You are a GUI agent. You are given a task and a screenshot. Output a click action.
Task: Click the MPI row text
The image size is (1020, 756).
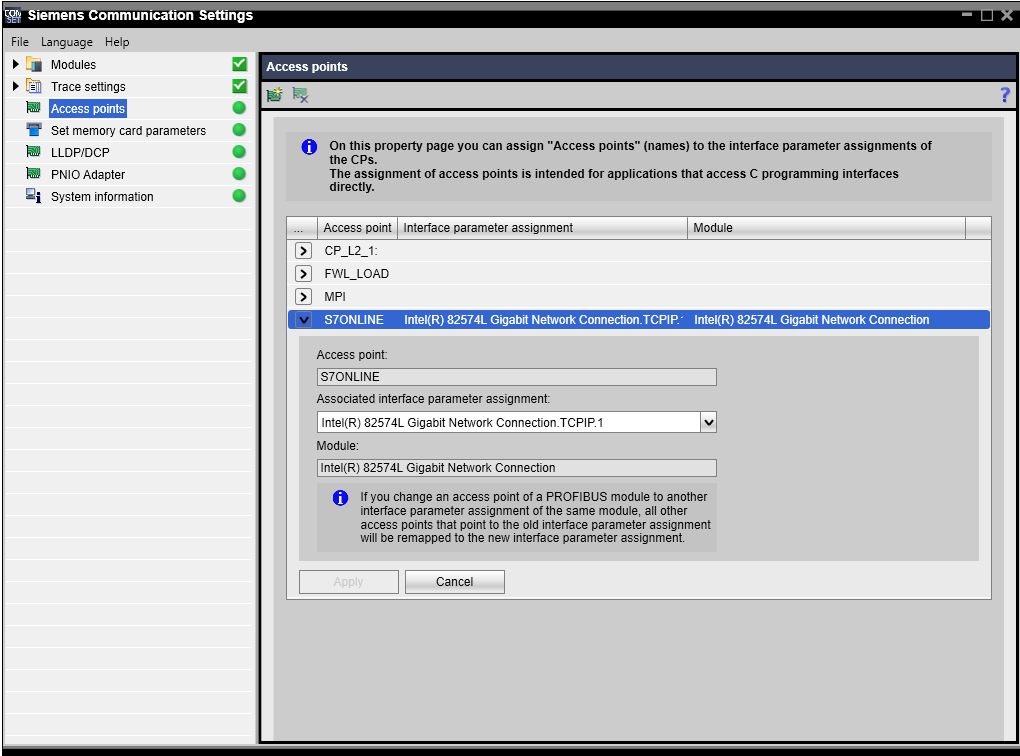coord(335,297)
